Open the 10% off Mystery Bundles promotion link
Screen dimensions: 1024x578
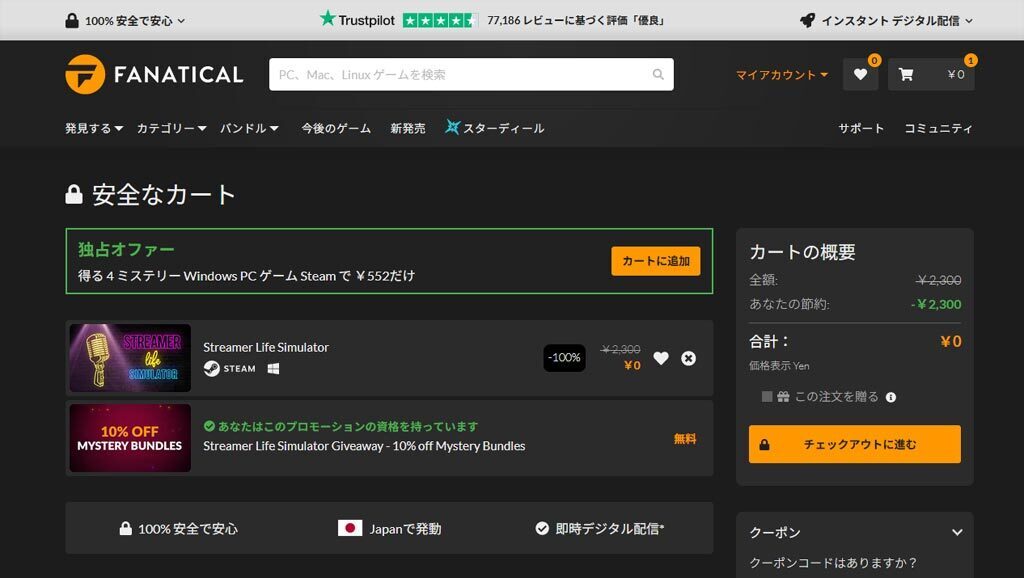pos(364,446)
